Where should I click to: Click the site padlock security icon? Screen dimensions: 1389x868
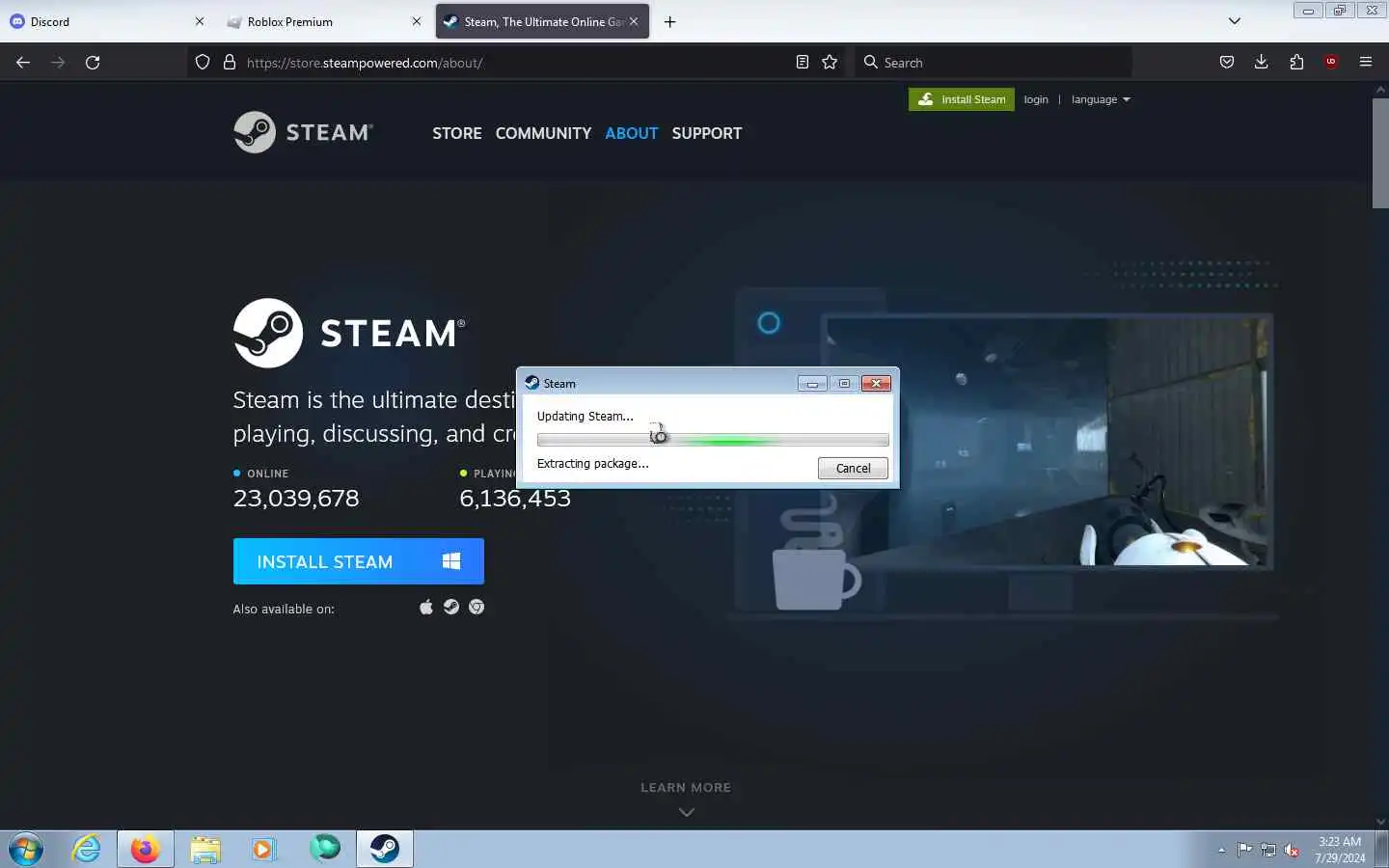[230, 62]
